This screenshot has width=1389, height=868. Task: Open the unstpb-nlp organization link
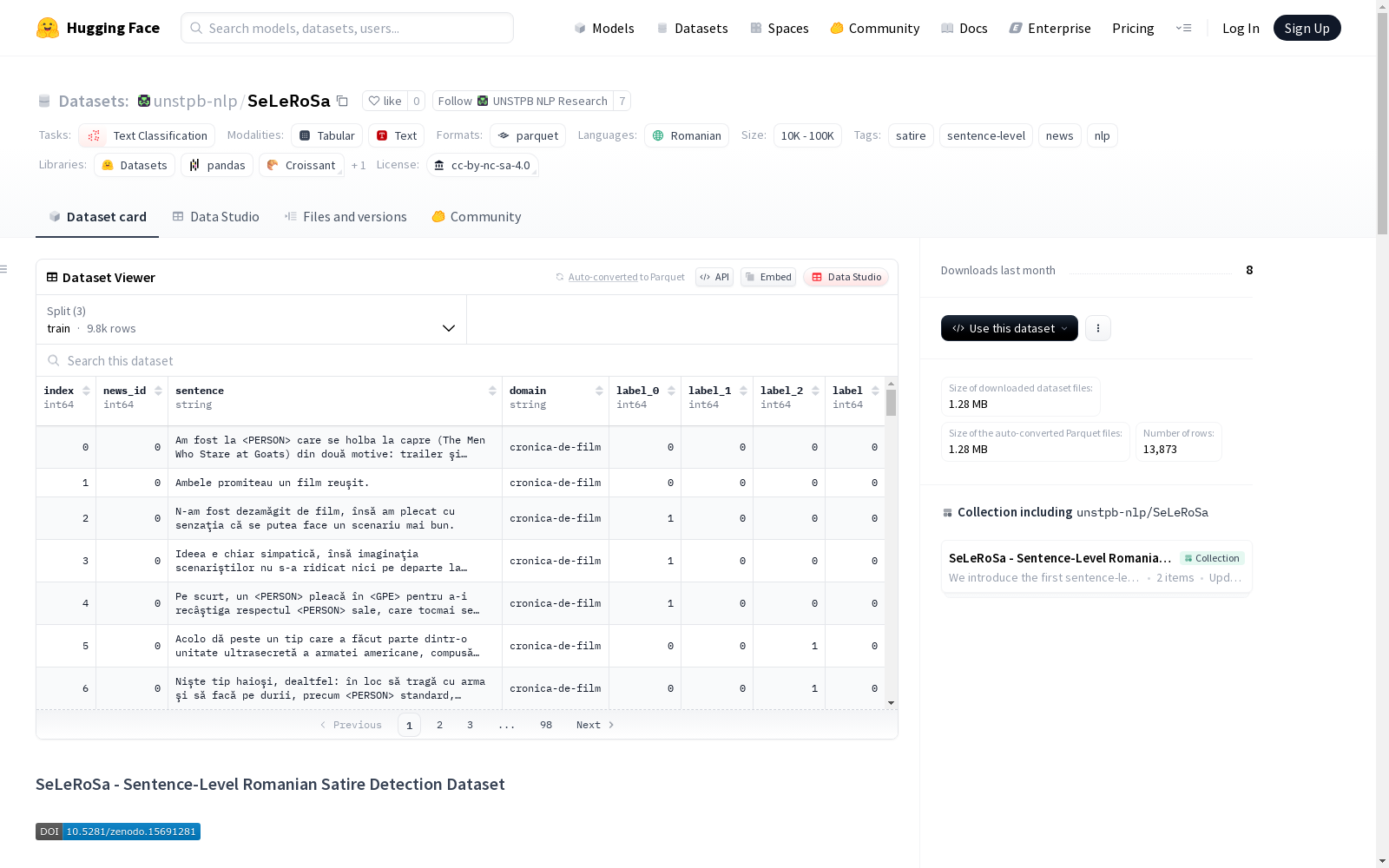(x=195, y=101)
